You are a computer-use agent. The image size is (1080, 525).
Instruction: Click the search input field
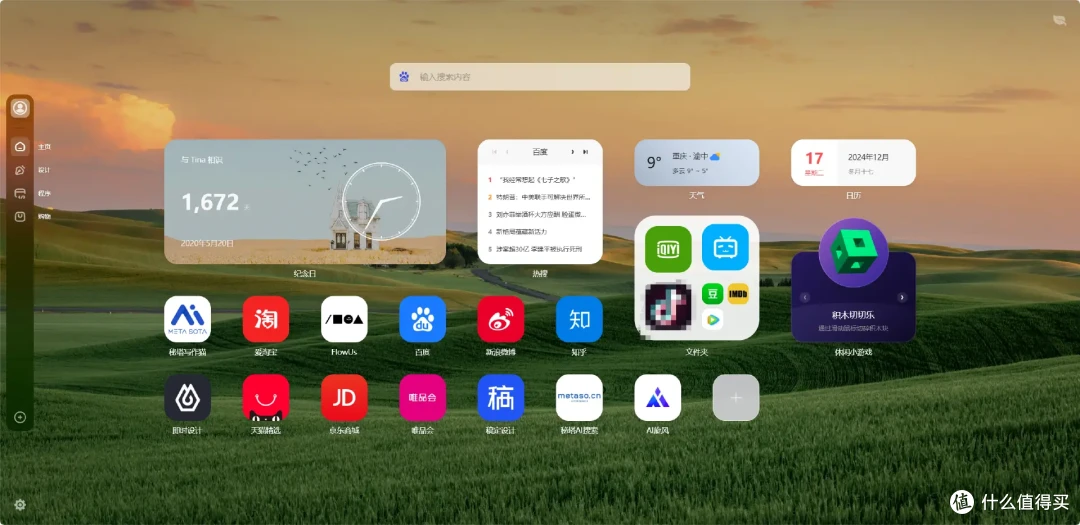click(540, 76)
